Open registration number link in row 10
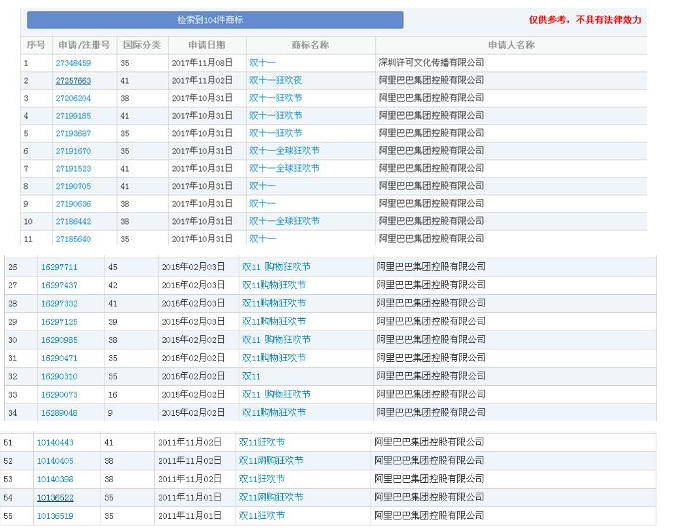 pos(73,221)
